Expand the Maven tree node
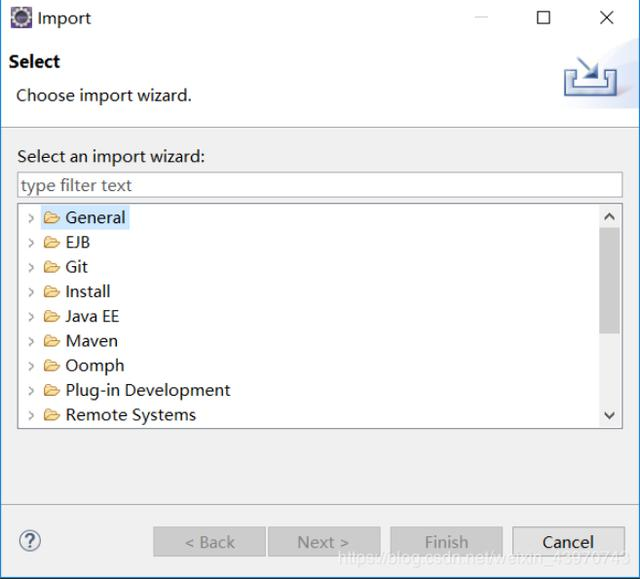 pyautogui.click(x=31, y=341)
